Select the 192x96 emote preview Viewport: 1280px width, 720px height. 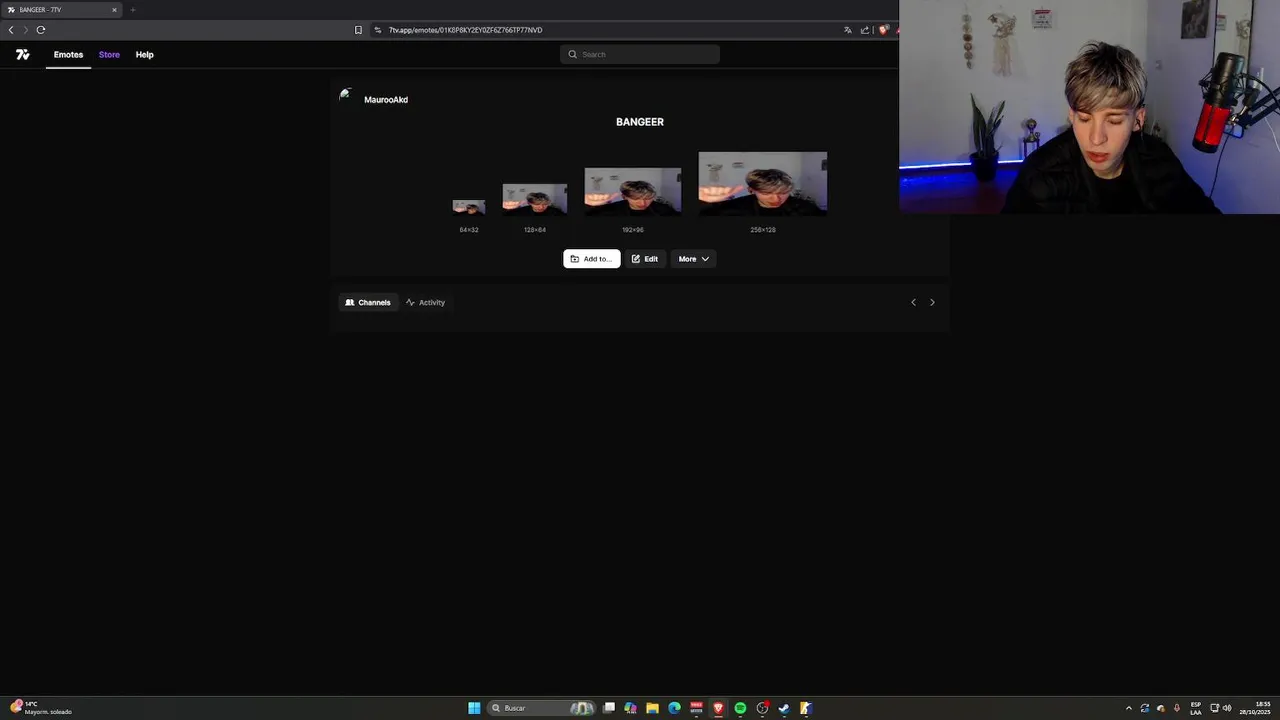[x=633, y=191]
